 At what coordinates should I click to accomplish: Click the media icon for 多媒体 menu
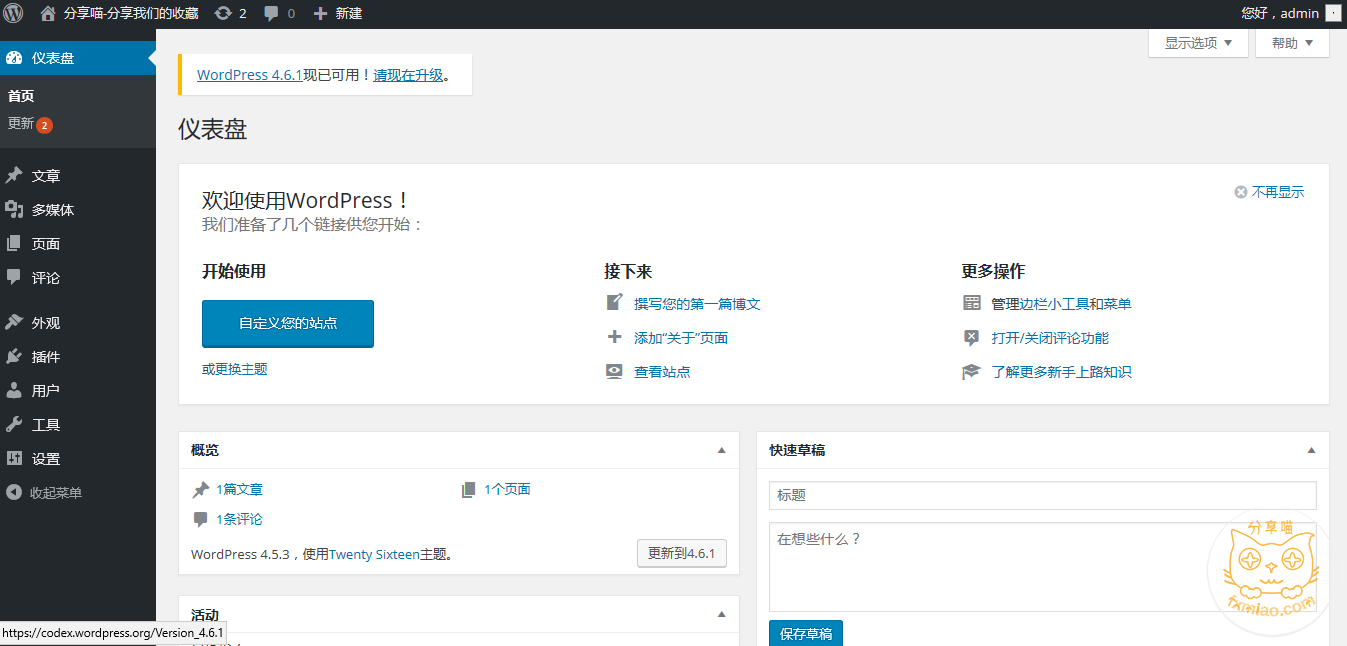(x=14, y=210)
